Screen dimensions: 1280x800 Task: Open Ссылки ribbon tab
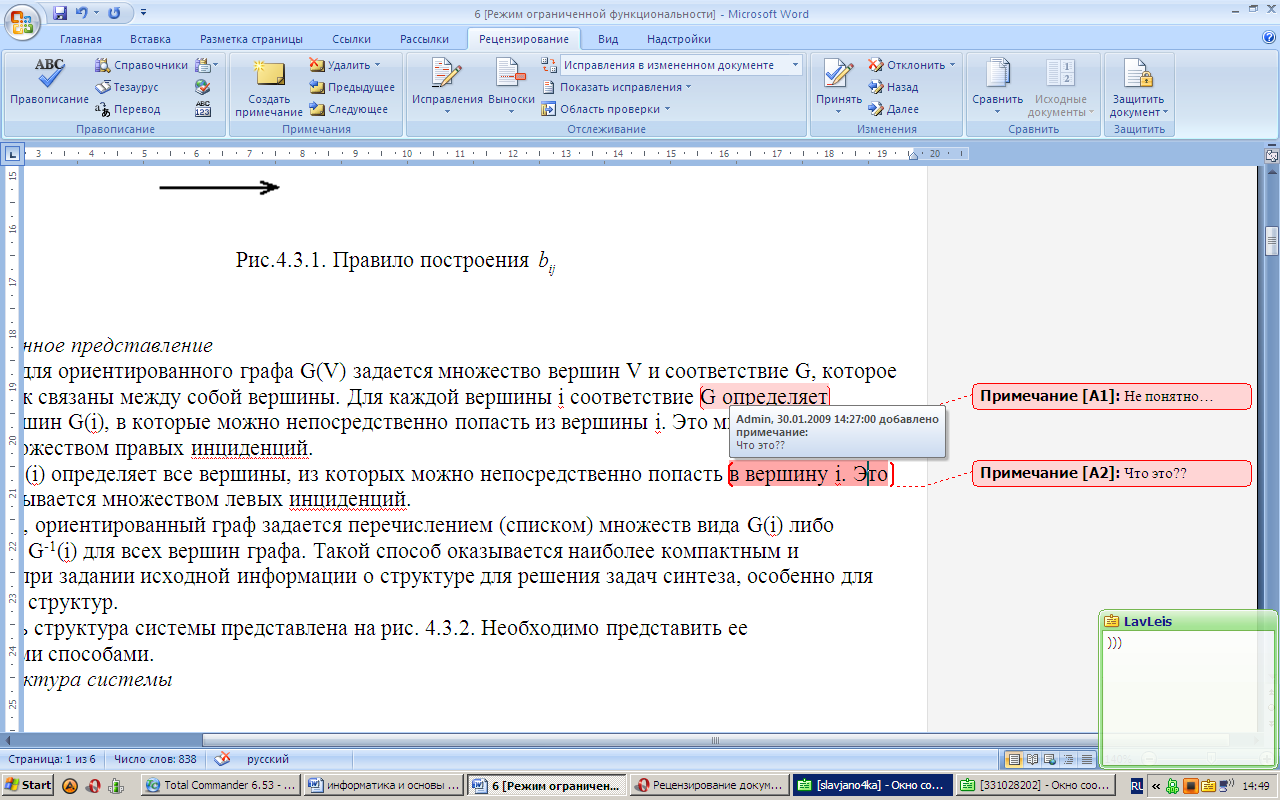pyautogui.click(x=351, y=39)
